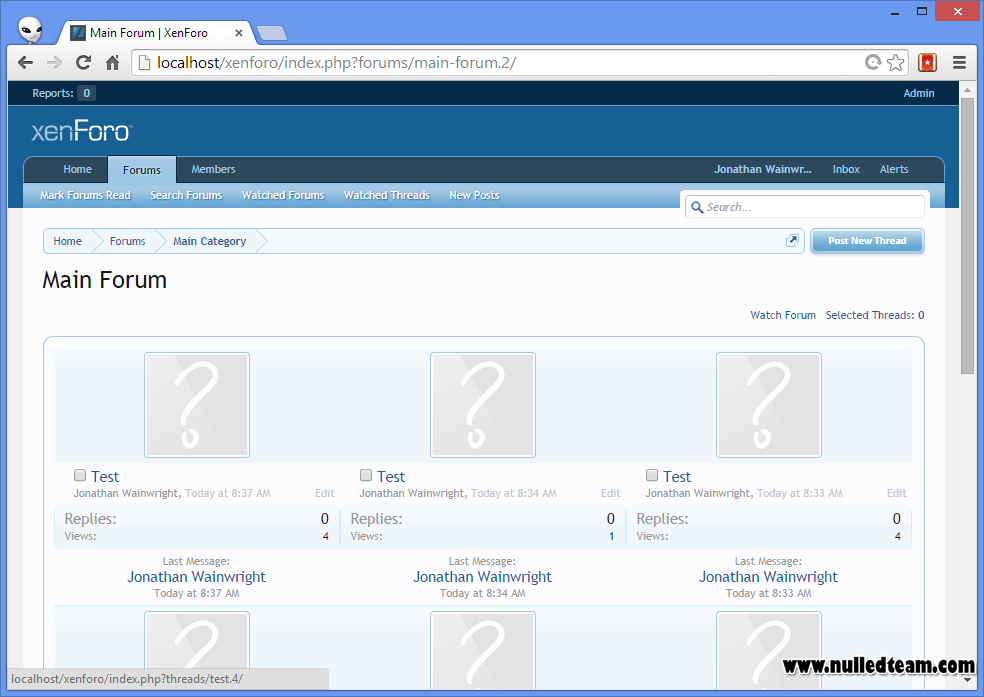Image resolution: width=984 pixels, height=697 pixels.
Task: Click last message date Today at 8:37 AM
Action: [196, 593]
